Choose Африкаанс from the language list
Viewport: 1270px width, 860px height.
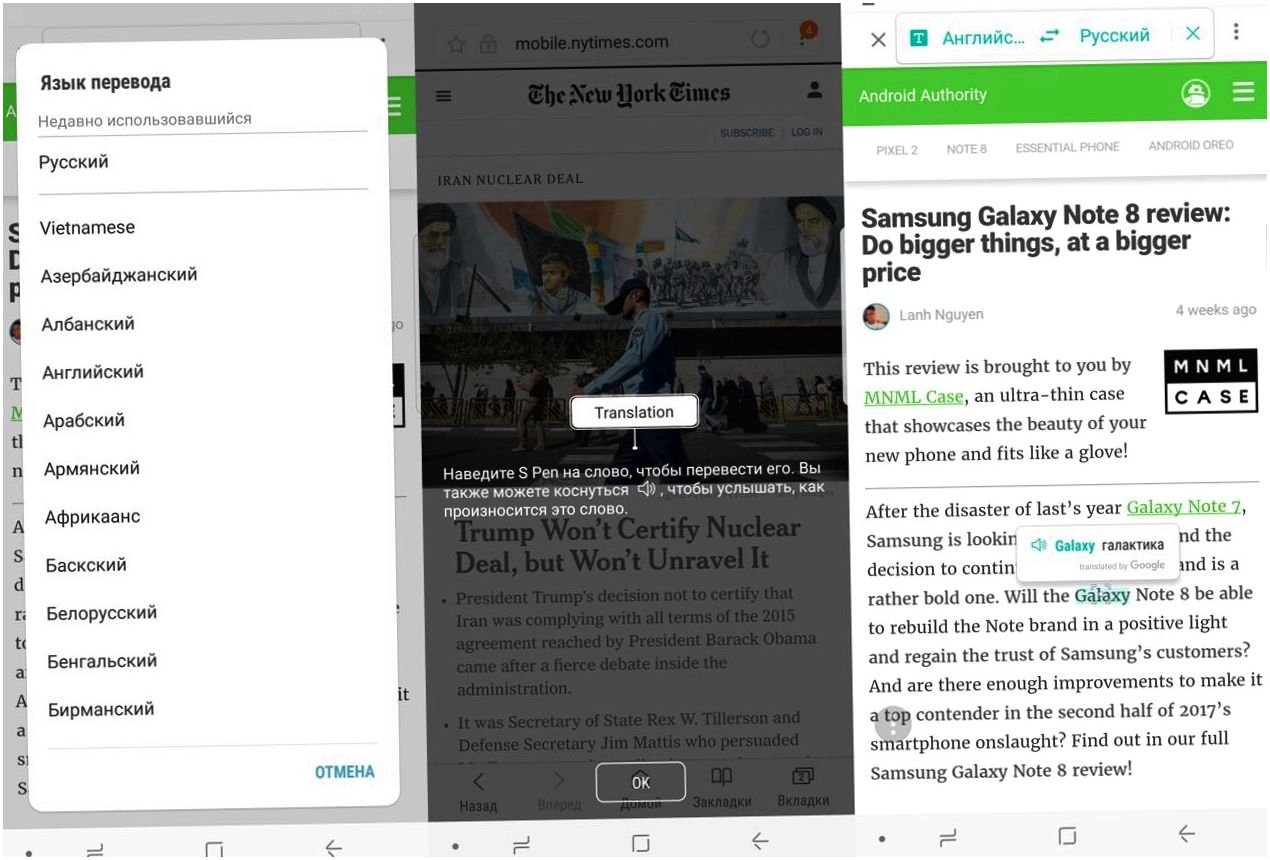coord(92,517)
